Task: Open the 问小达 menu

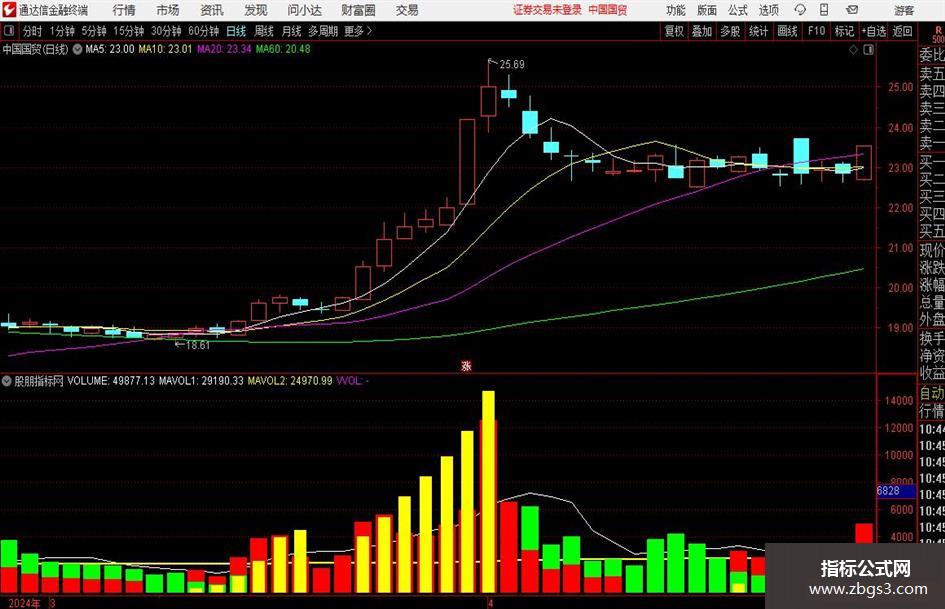Action: click(304, 10)
